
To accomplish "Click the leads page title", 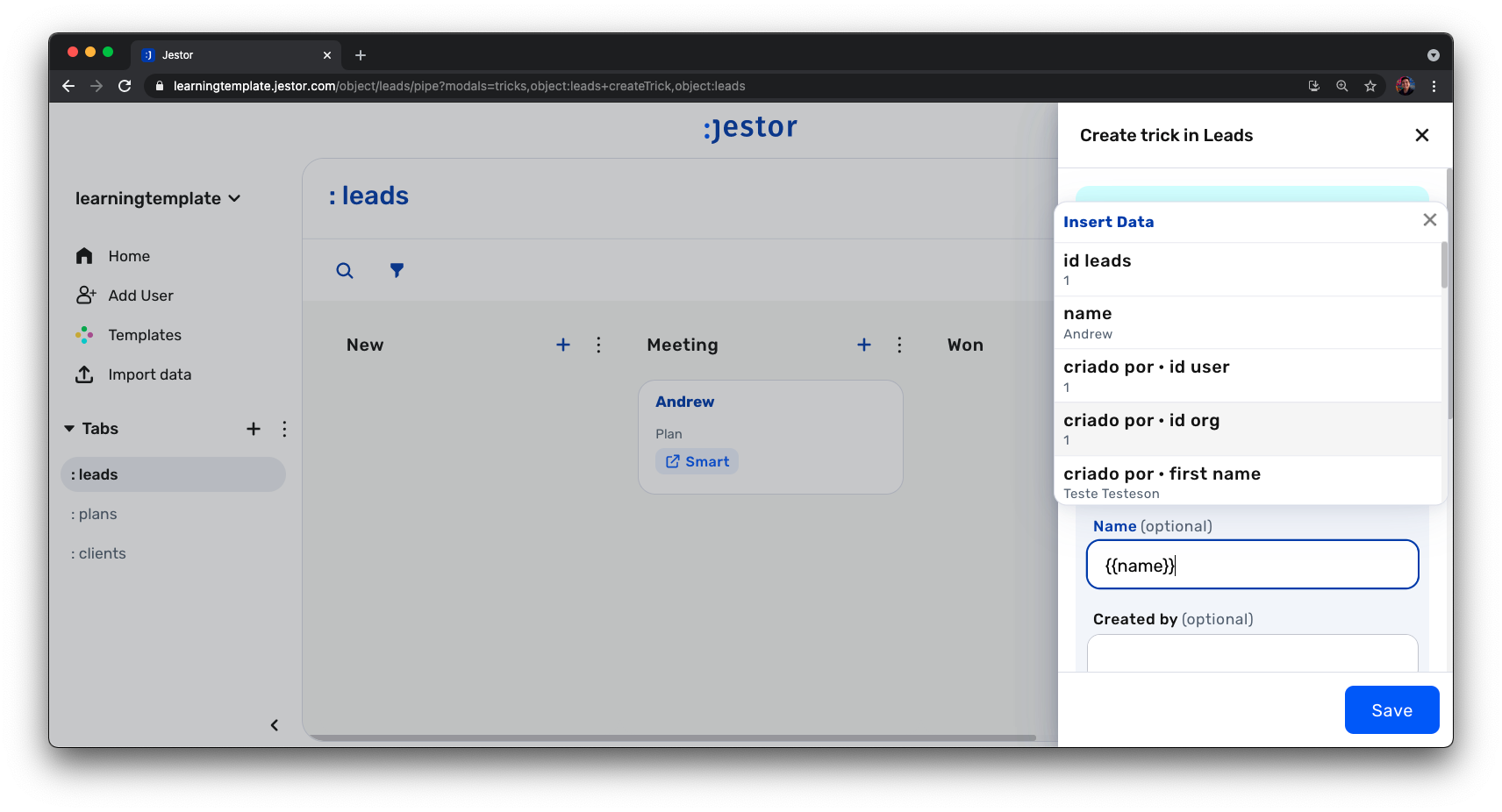I will pos(368,196).
